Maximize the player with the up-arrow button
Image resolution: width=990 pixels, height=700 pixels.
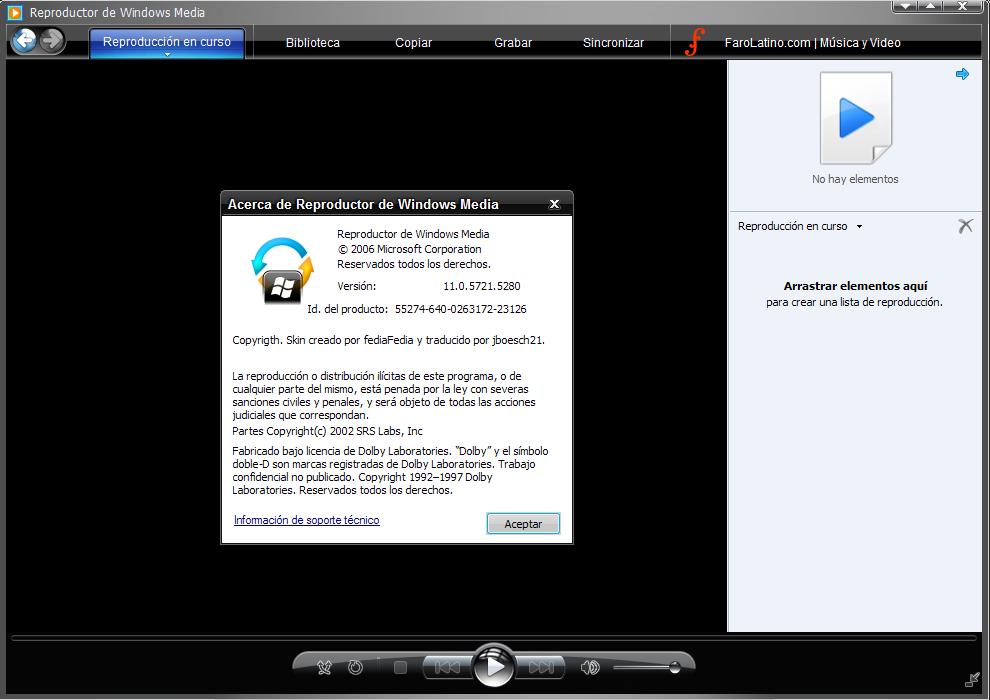pyautogui.click(x=931, y=6)
